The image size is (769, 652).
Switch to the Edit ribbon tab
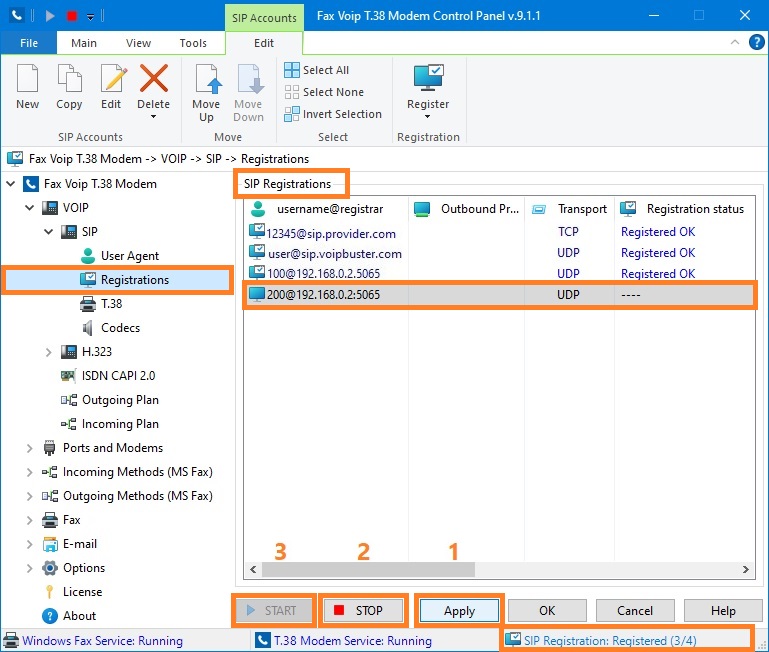[264, 43]
